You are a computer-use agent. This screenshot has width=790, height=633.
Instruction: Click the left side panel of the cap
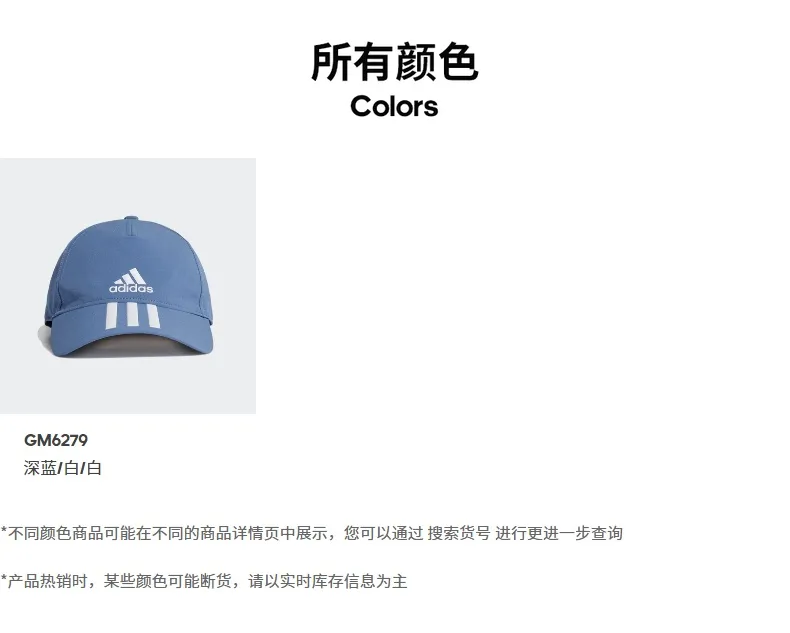[x=68, y=282]
